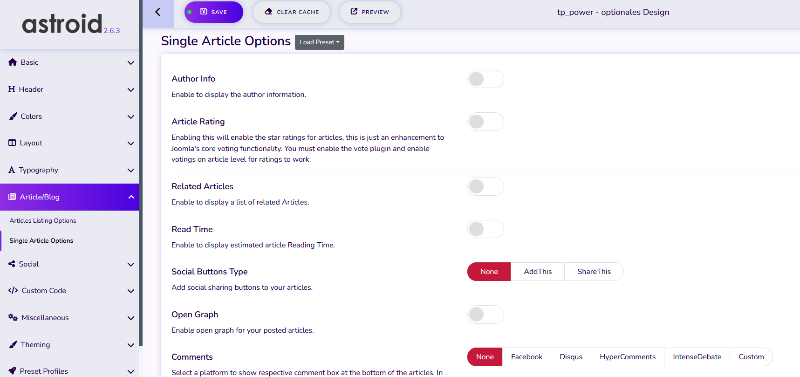Click the Colors brush icon in the sidebar
Viewport: 800px width, 377px height.
(x=13, y=116)
